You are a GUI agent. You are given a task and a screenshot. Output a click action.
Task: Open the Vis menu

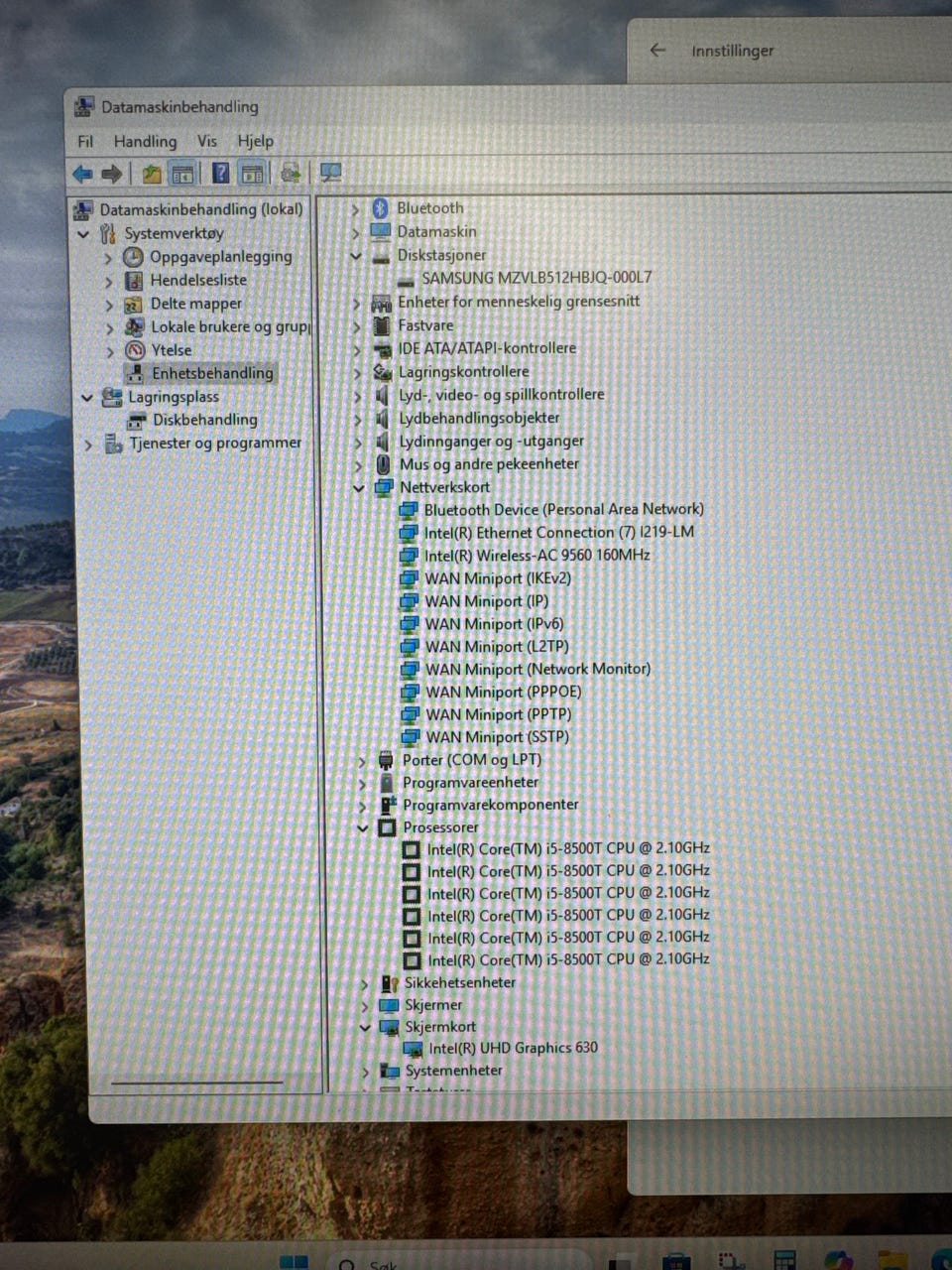click(x=206, y=141)
